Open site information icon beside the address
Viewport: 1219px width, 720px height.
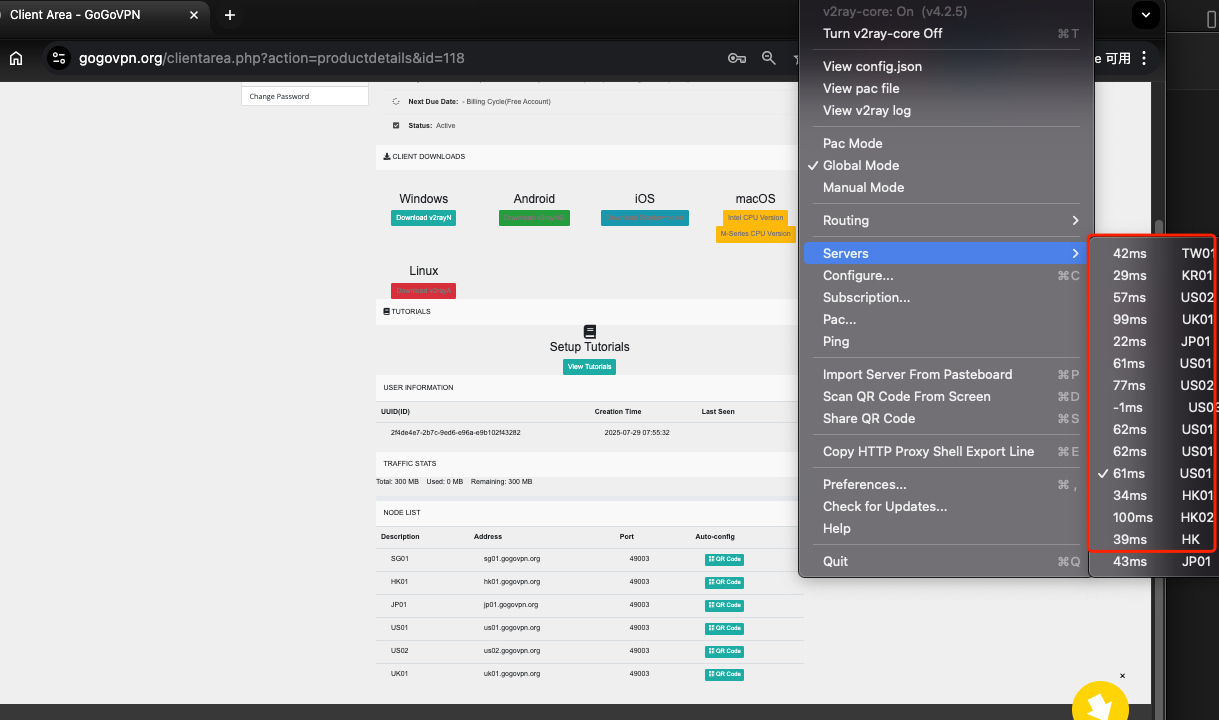pos(58,58)
